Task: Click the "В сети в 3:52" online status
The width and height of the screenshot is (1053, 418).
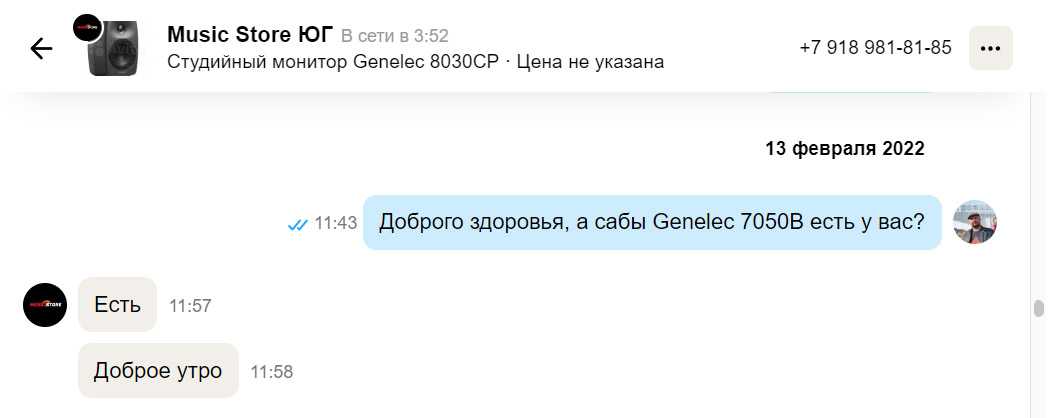Action: [394, 36]
